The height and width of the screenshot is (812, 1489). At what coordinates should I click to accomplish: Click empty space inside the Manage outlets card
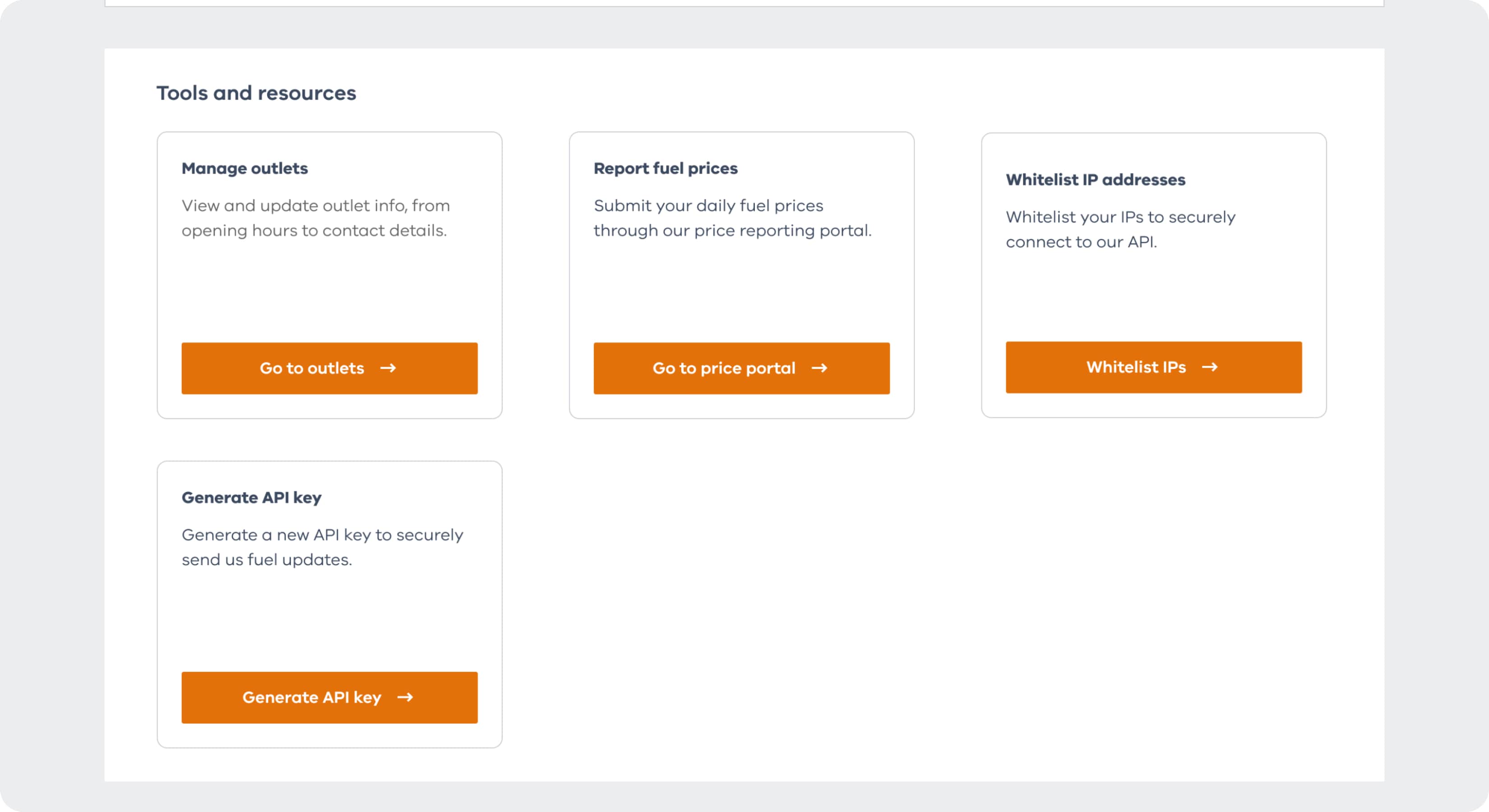pyautogui.click(x=329, y=289)
